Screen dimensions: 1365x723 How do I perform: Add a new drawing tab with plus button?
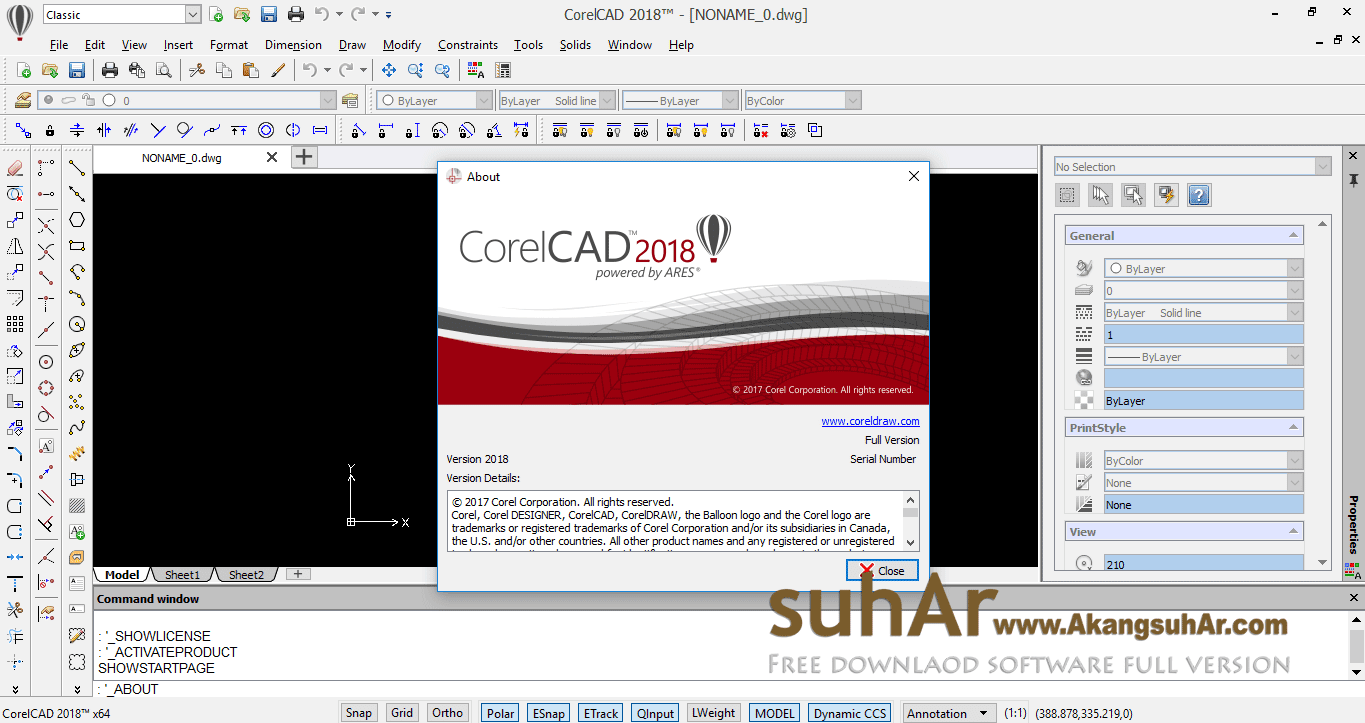click(304, 157)
